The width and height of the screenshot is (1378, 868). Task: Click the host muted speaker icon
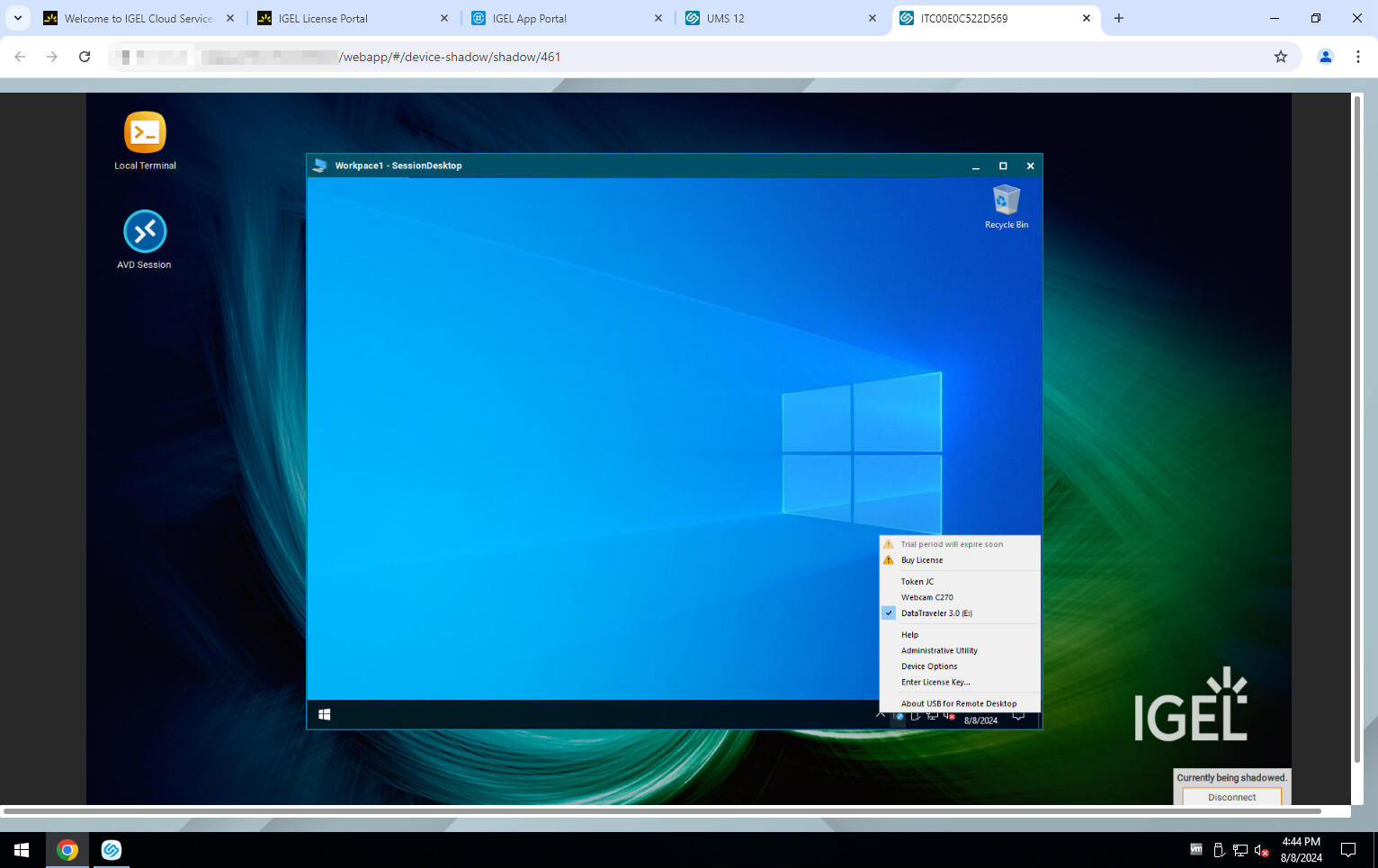click(1261, 850)
